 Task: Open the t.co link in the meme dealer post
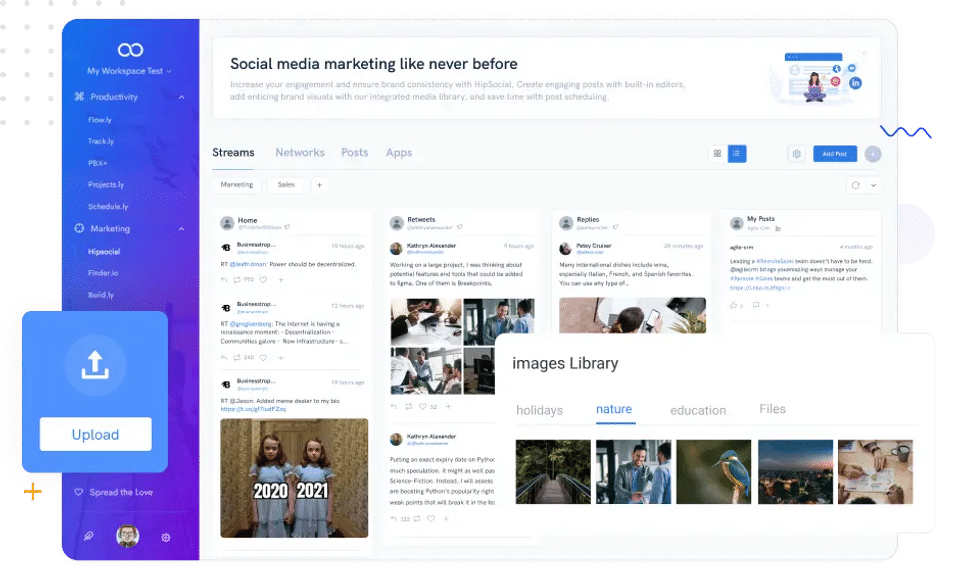coord(253,409)
